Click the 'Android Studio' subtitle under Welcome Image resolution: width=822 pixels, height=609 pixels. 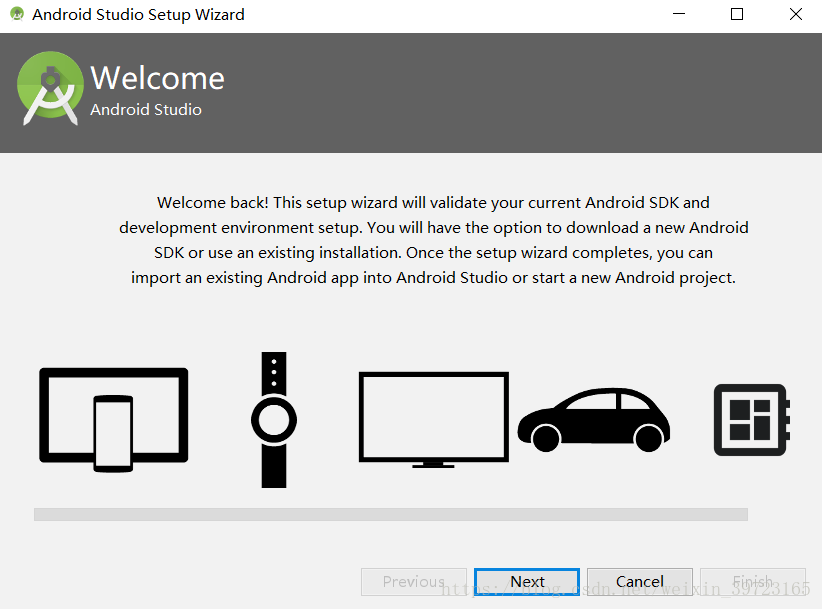[x=146, y=110]
